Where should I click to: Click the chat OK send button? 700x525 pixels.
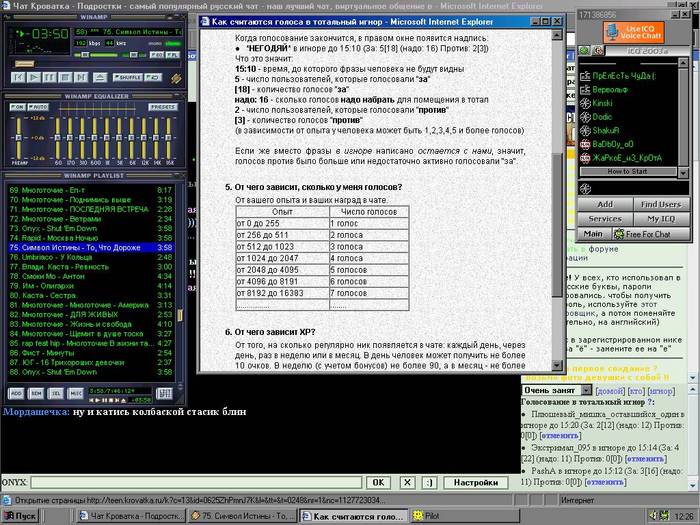click(x=378, y=483)
